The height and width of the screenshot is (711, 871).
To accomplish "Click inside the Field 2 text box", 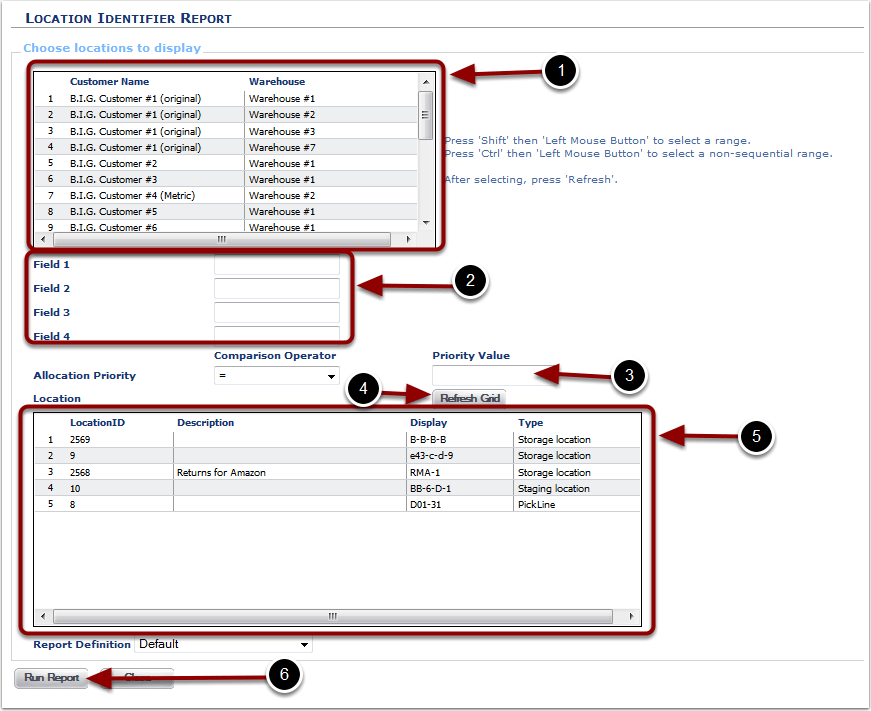I will click(x=277, y=289).
